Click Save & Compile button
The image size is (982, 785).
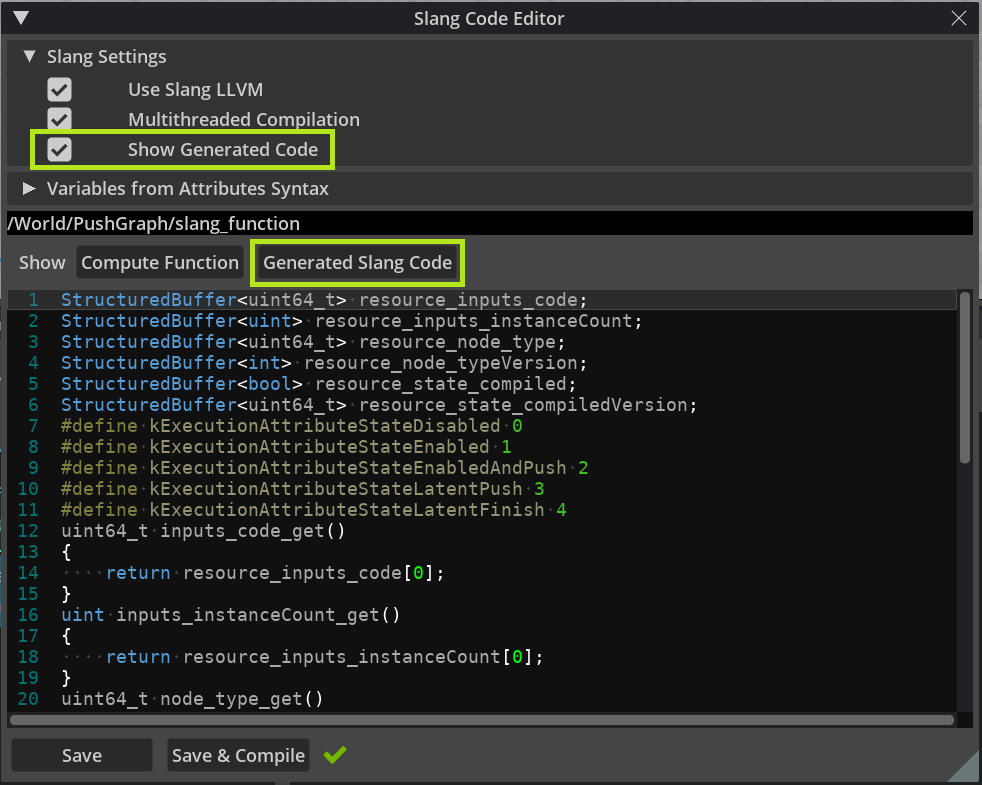pyautogui.click(x=238, y=755)
